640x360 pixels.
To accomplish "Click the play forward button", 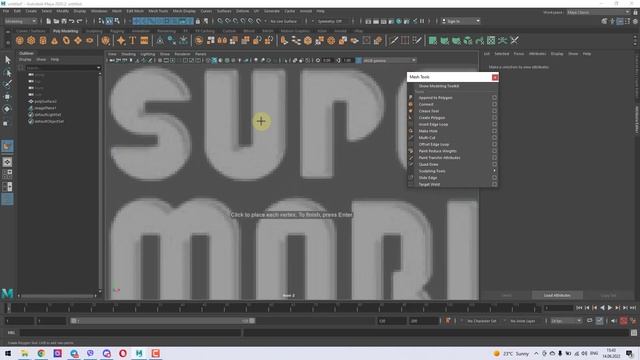I will 610,308.
